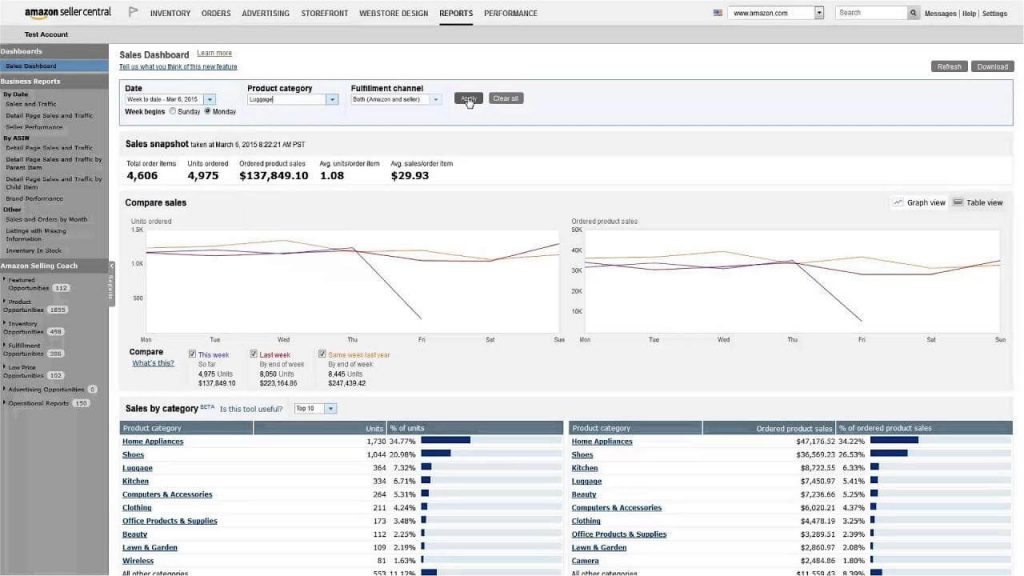Select Monday as week start
The width and height of the screenshot is (1024, 576).
pyautogui.click(x=208, y=112)
